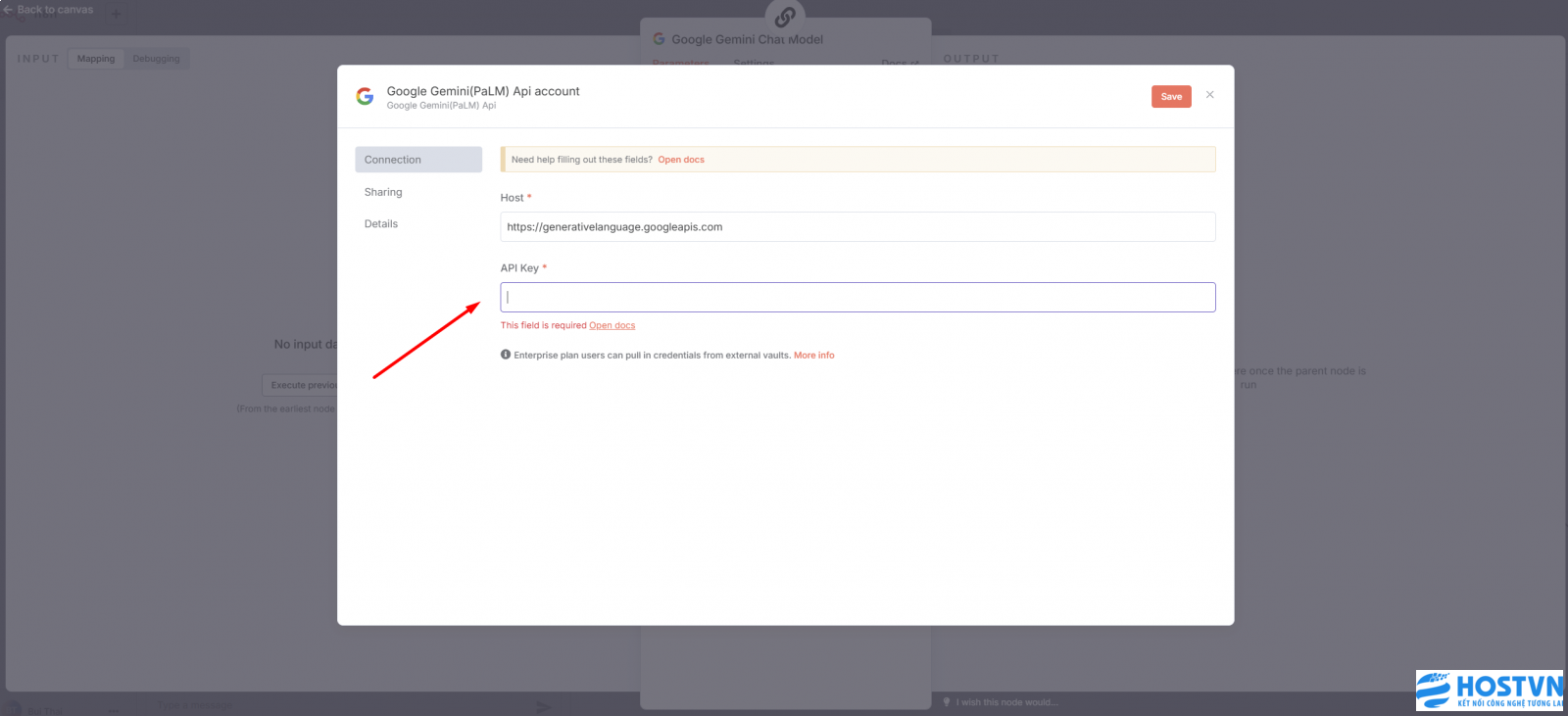1568x716 pixels.
Task: Select the Connection tab in the sidebar
Action: [418, 160]
